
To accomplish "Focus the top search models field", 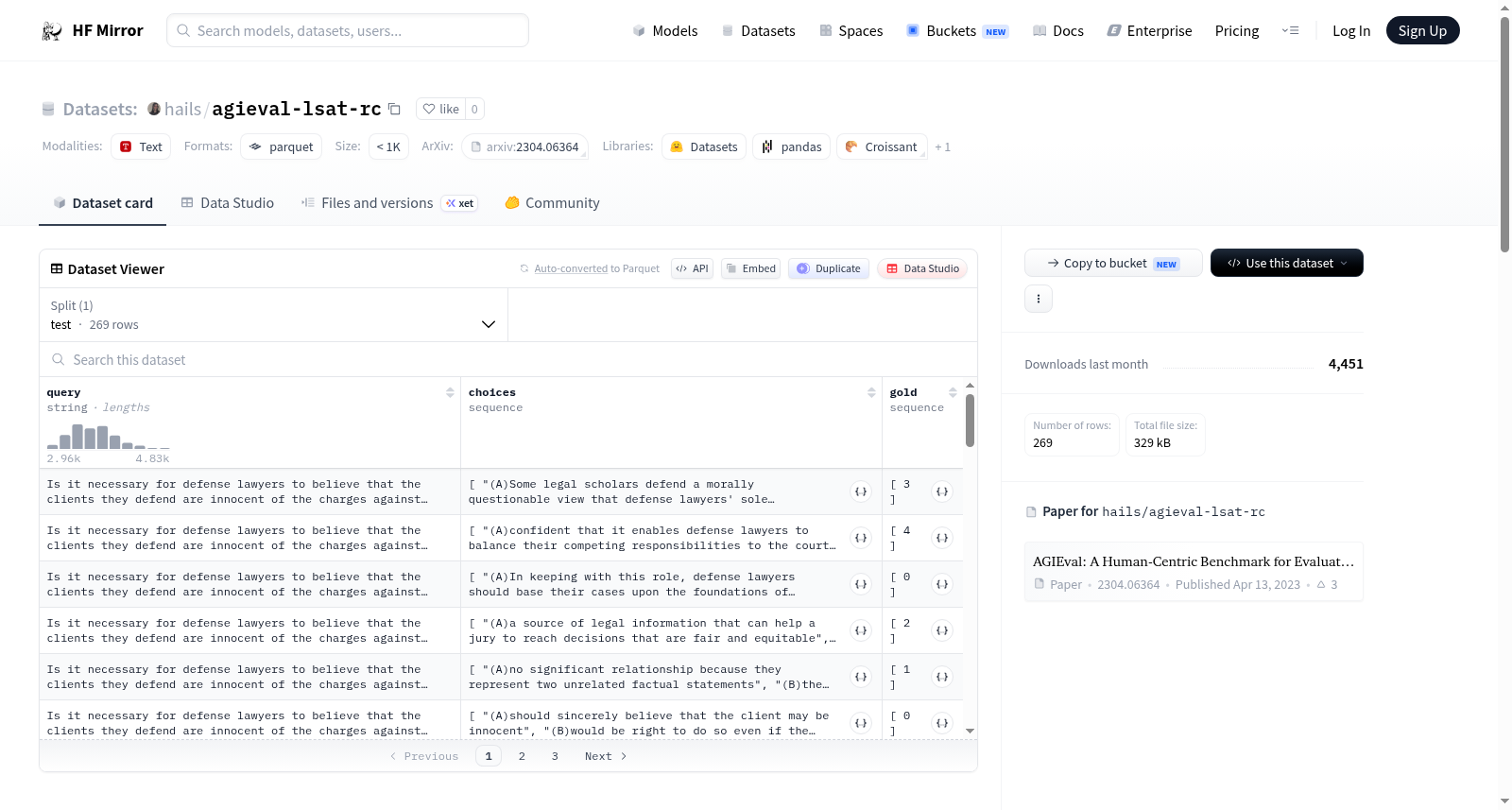I will click(348, 30).
